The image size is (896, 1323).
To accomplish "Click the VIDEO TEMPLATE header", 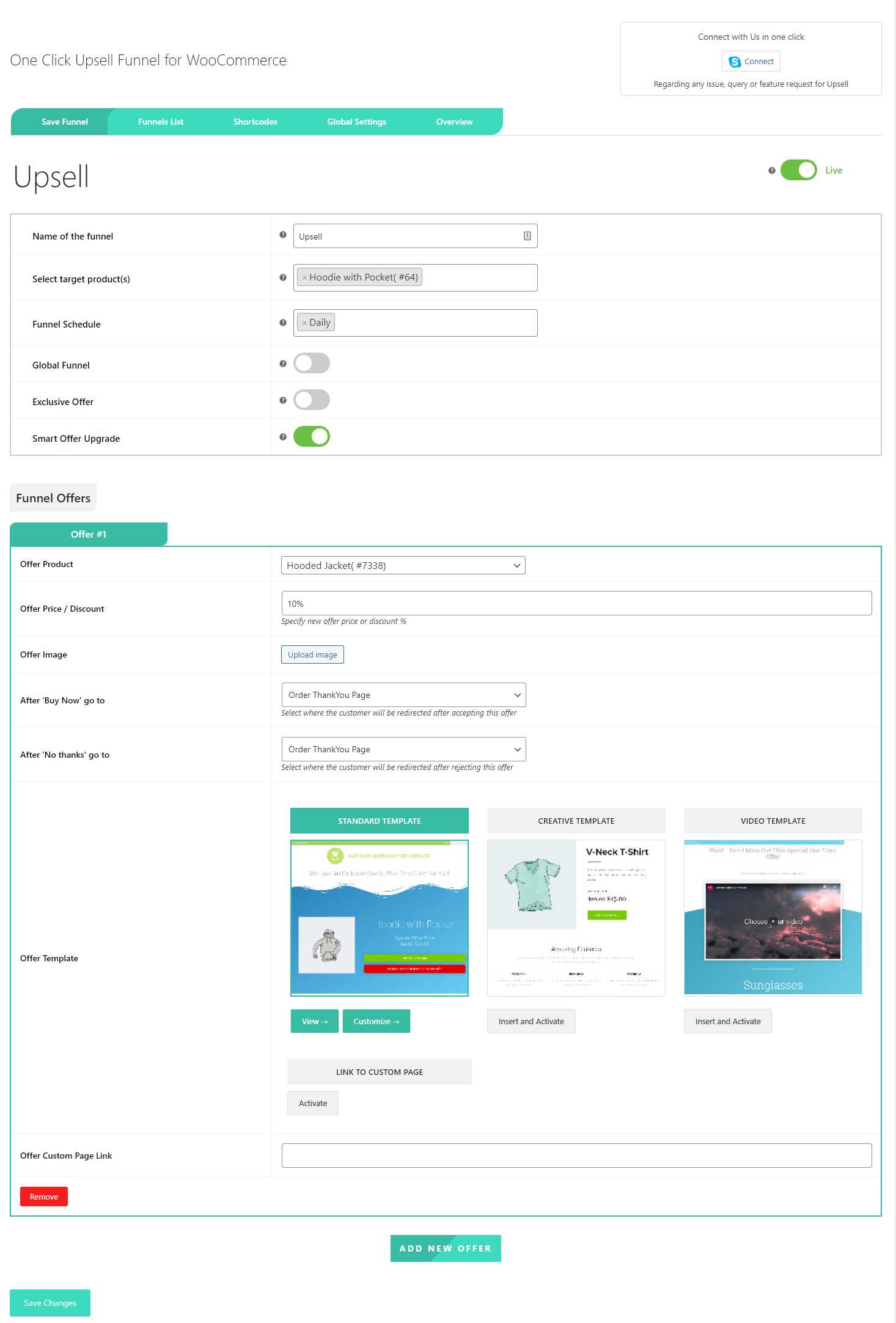I will tap(773, 821).
